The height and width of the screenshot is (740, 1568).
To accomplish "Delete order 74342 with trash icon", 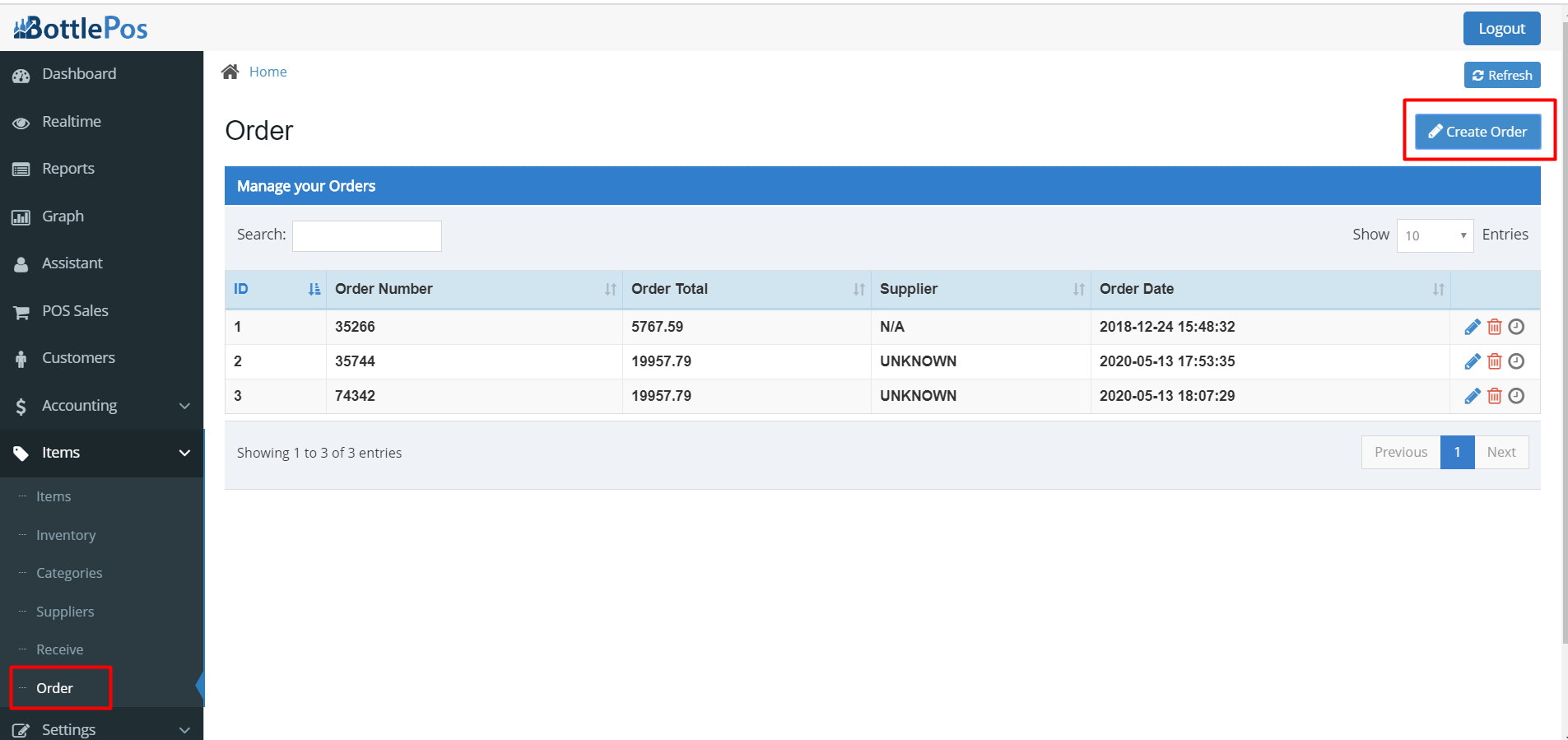I will (1495, 396).
